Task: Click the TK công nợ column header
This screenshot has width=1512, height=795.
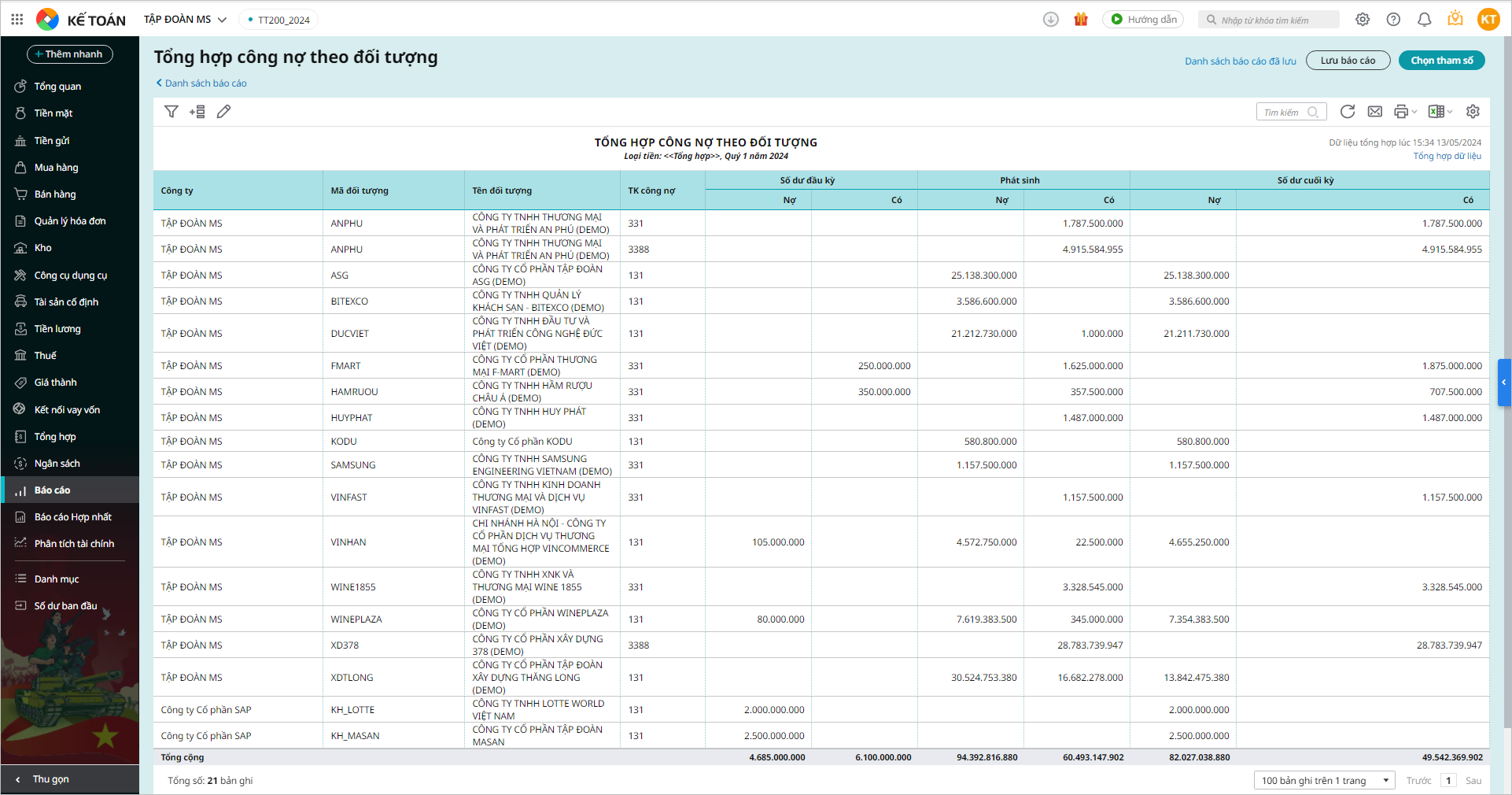Action: click(x=662, y=190)
